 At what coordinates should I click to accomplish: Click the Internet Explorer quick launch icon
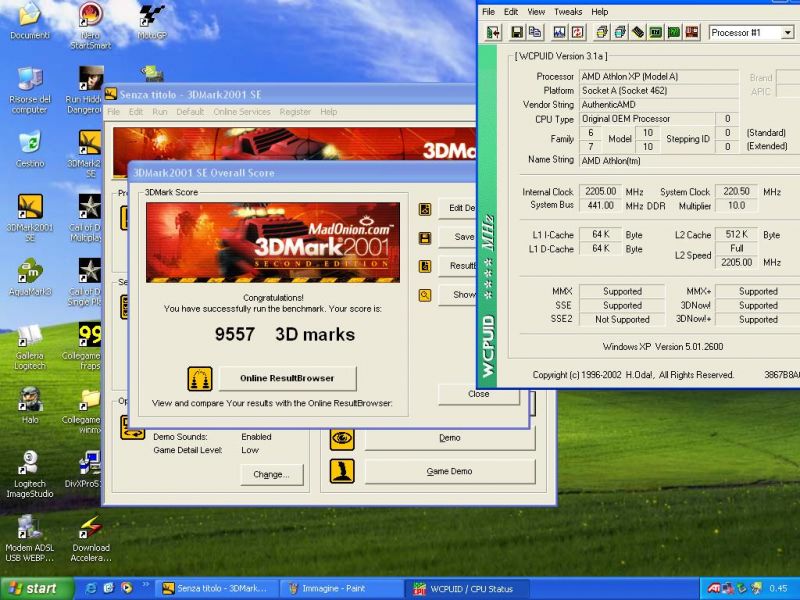tap(91, 588)
